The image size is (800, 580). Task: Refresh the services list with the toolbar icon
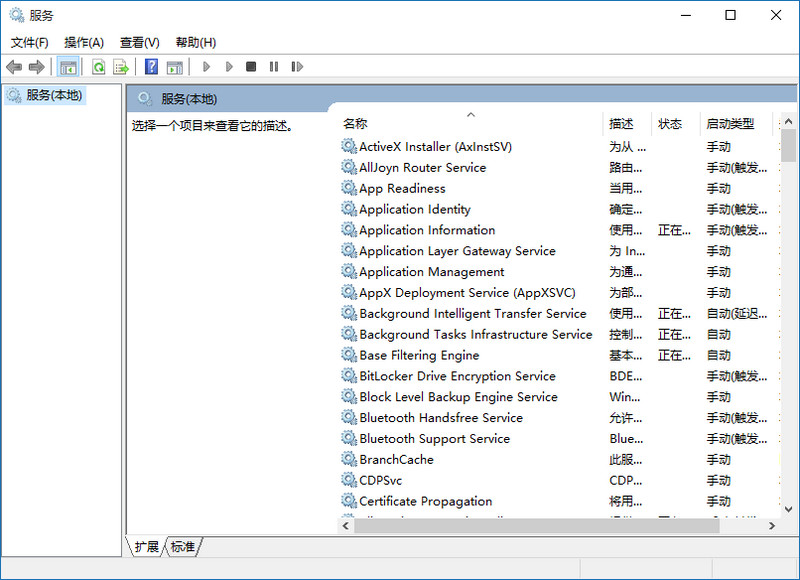(97, 66)
